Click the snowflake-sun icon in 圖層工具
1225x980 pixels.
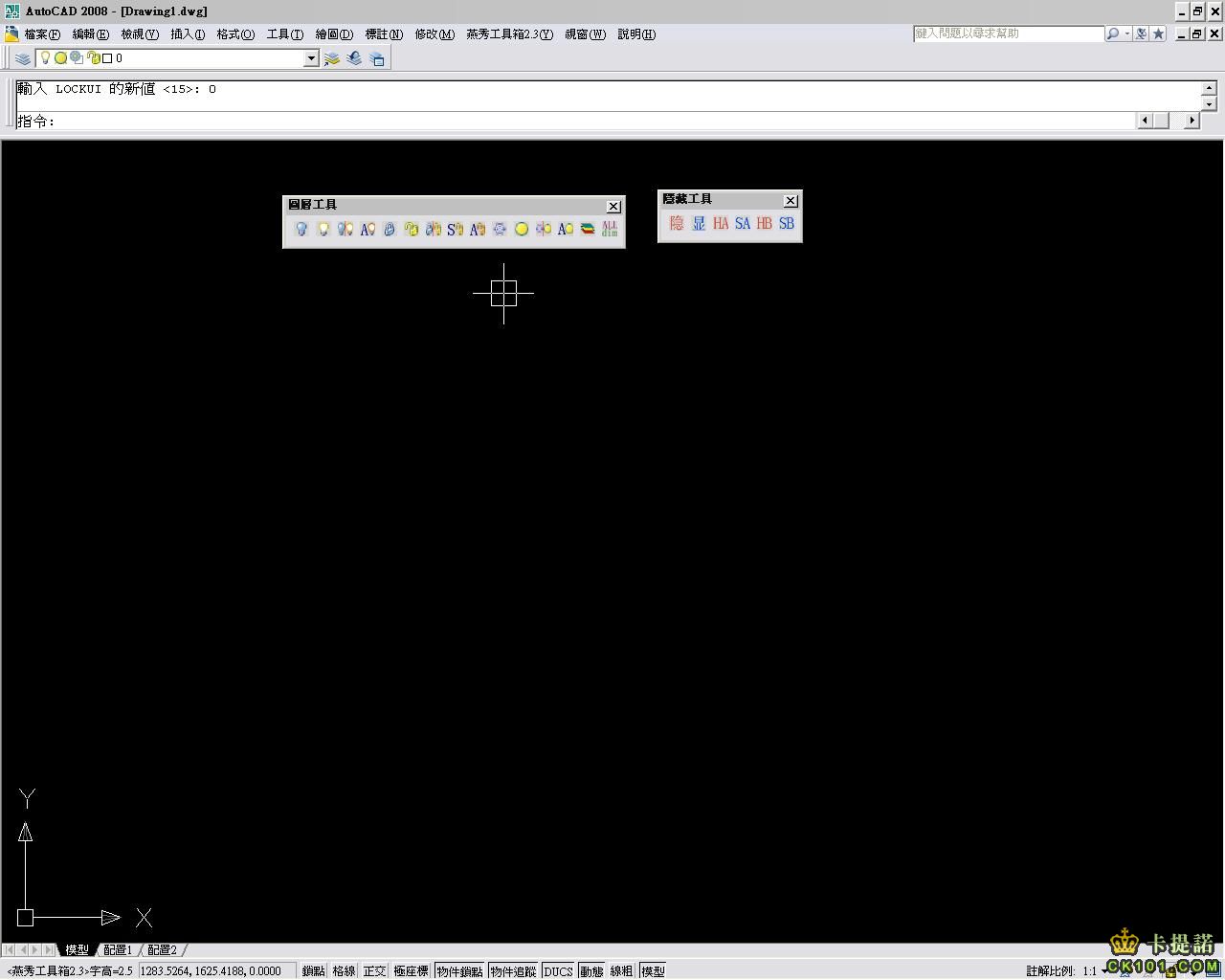point(544,229)
